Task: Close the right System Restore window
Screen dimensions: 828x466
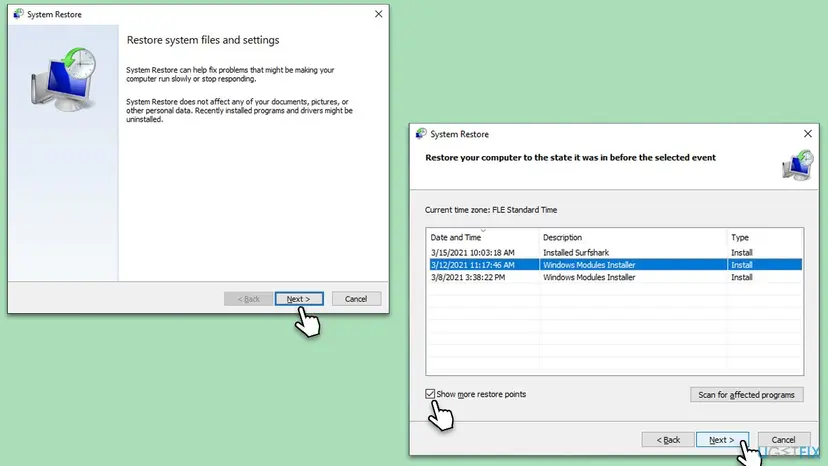Action: coord(808,134)
